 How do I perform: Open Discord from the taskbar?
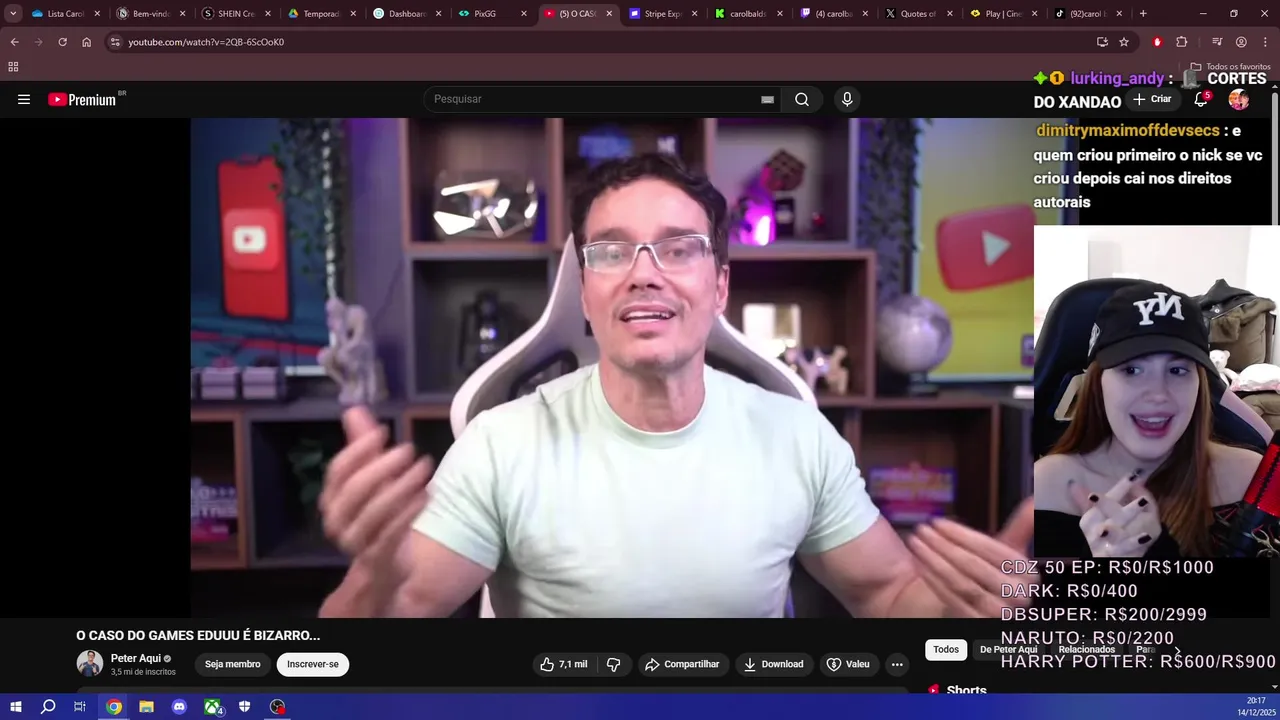179,707
